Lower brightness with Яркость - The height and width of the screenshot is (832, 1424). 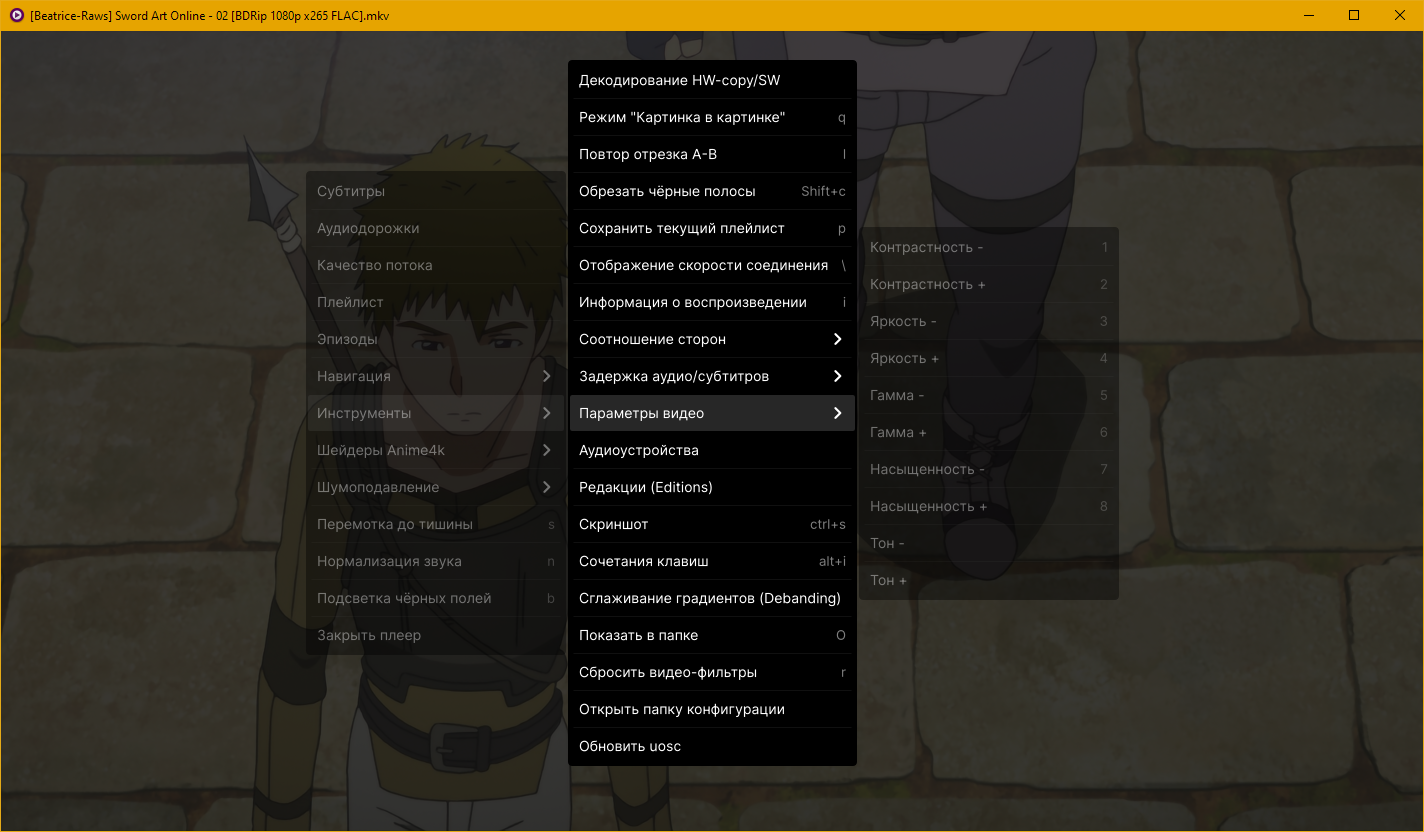click(989, 321)
